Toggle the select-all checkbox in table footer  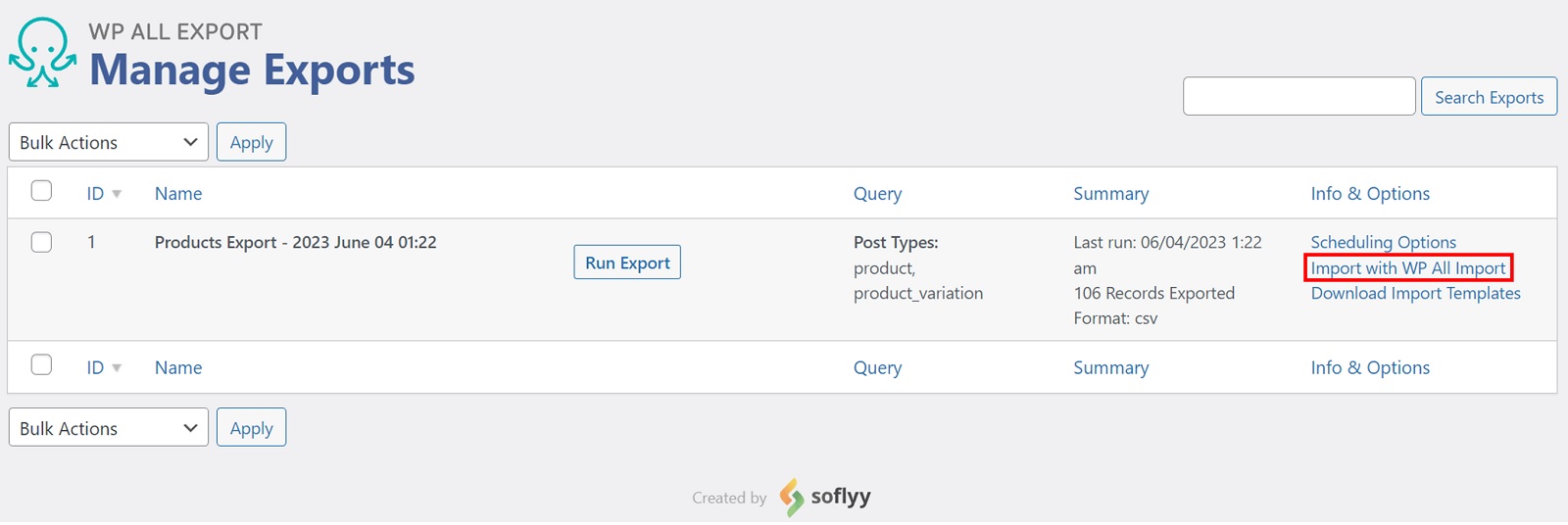pyautogui.click(x=41, y=365)
